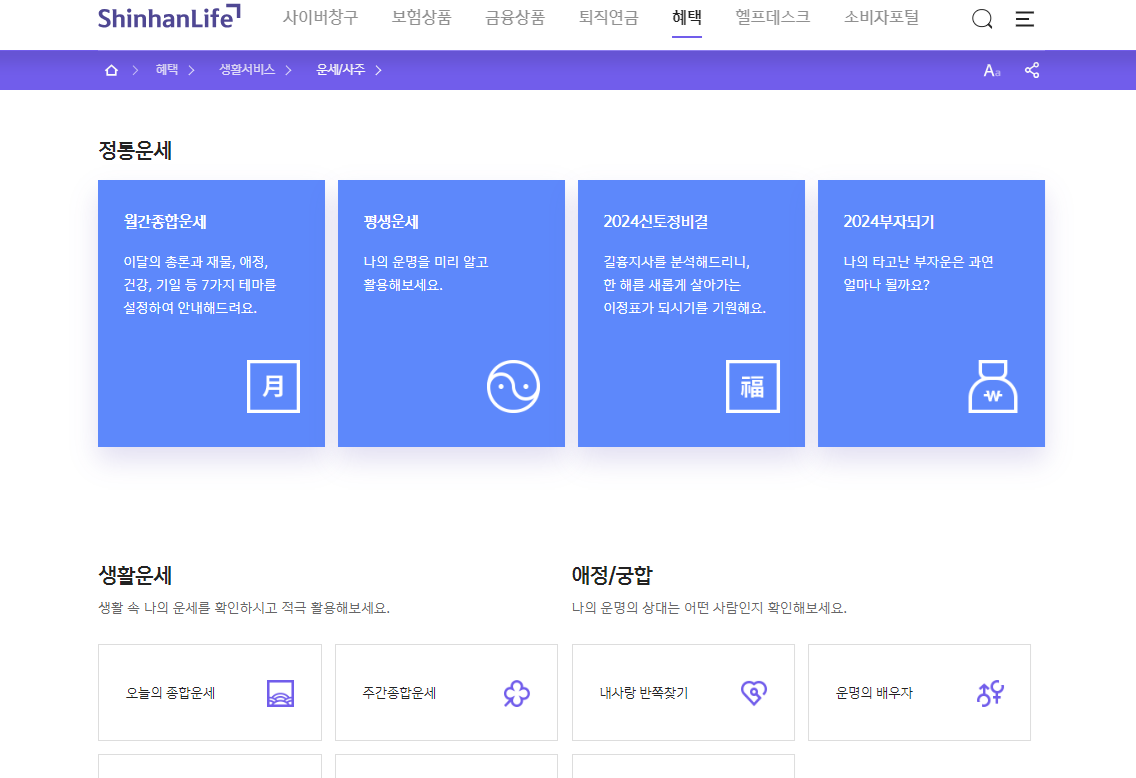Viewport: 1136px width, 778px height.
Task: Open the search magnifier icon
Action: (982, 19)
